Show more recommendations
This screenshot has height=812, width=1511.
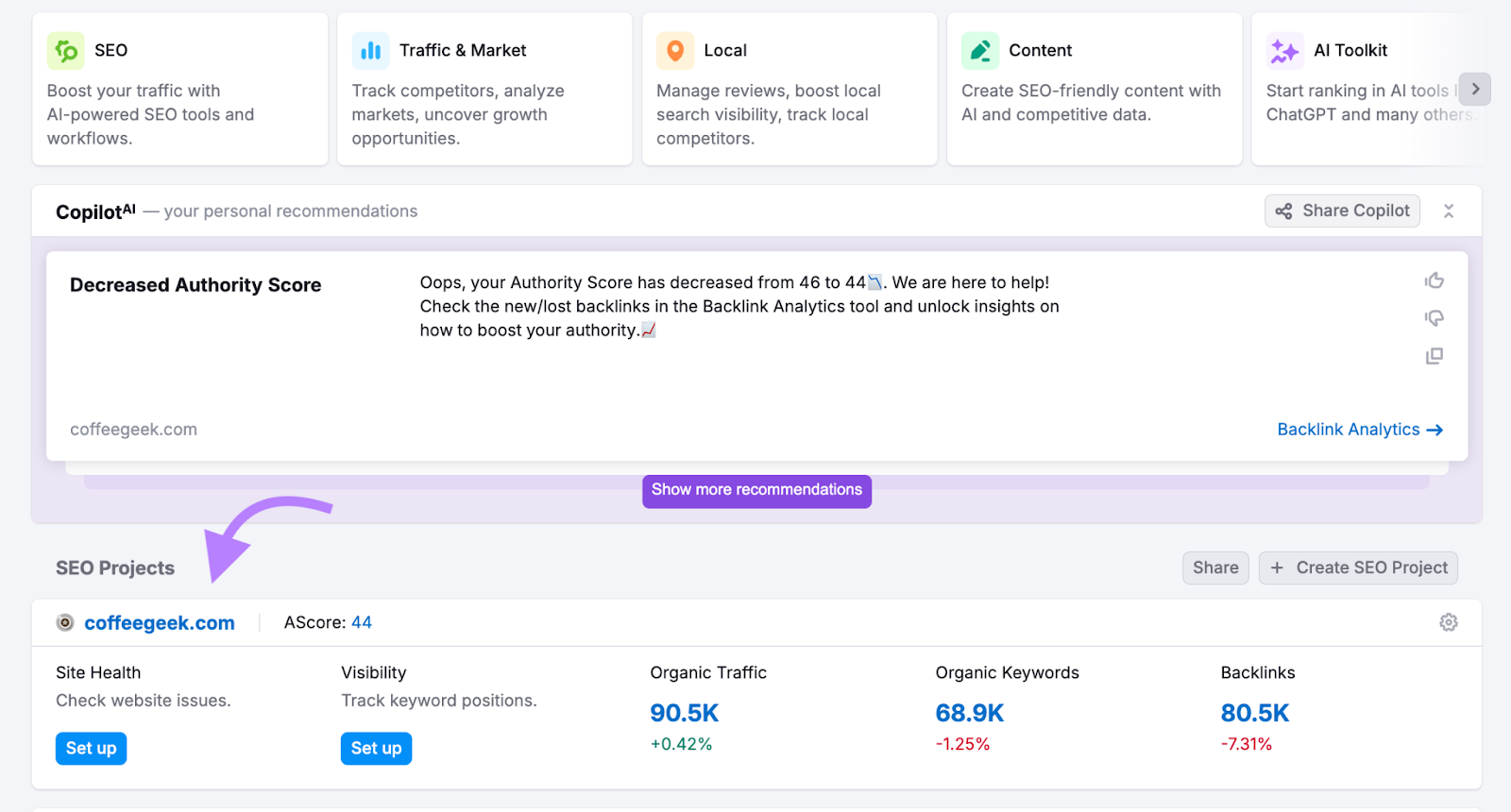click(x=756, y=491)
